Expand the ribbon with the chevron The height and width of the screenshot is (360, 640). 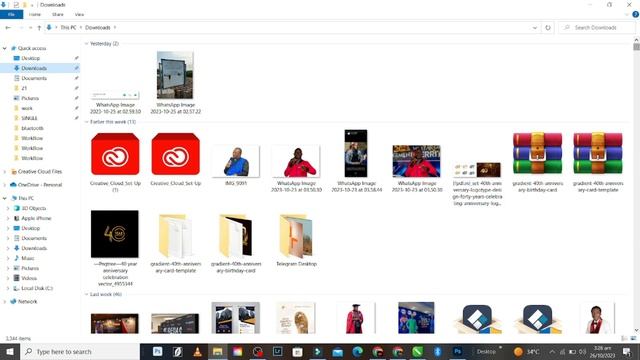click(x=627, y=14)
